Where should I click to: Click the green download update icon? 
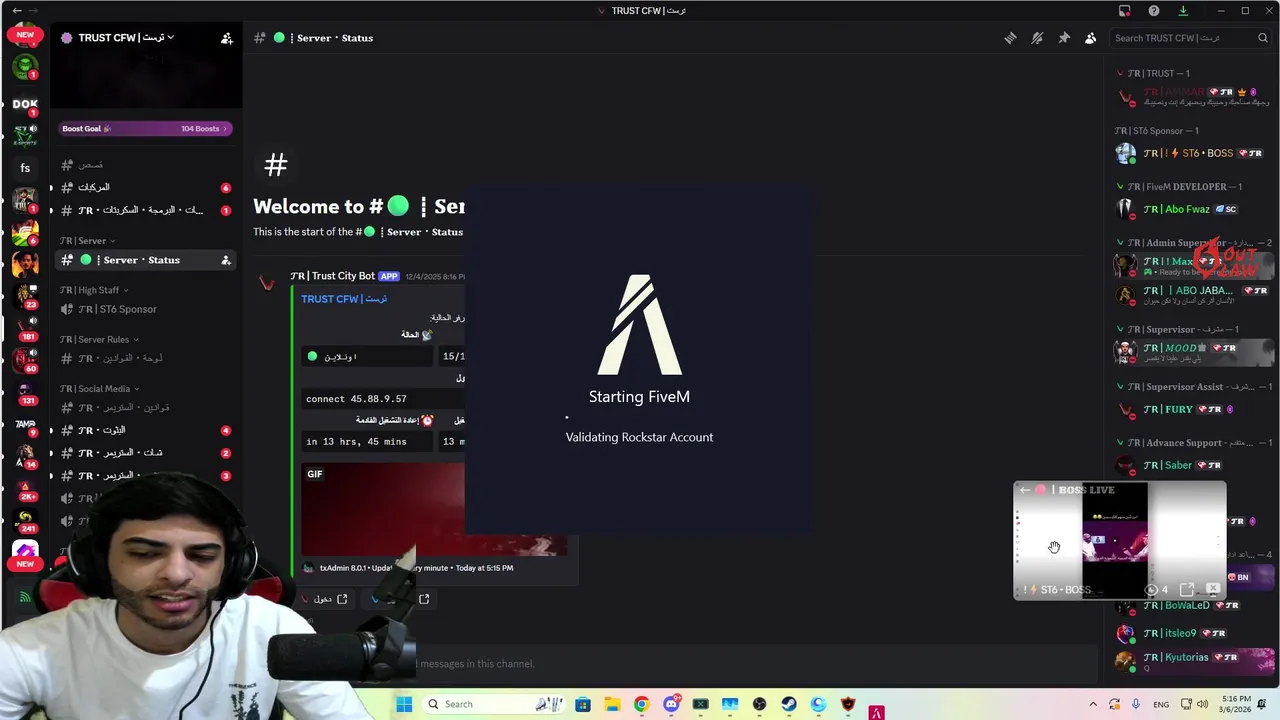(x=1183, y=11)
